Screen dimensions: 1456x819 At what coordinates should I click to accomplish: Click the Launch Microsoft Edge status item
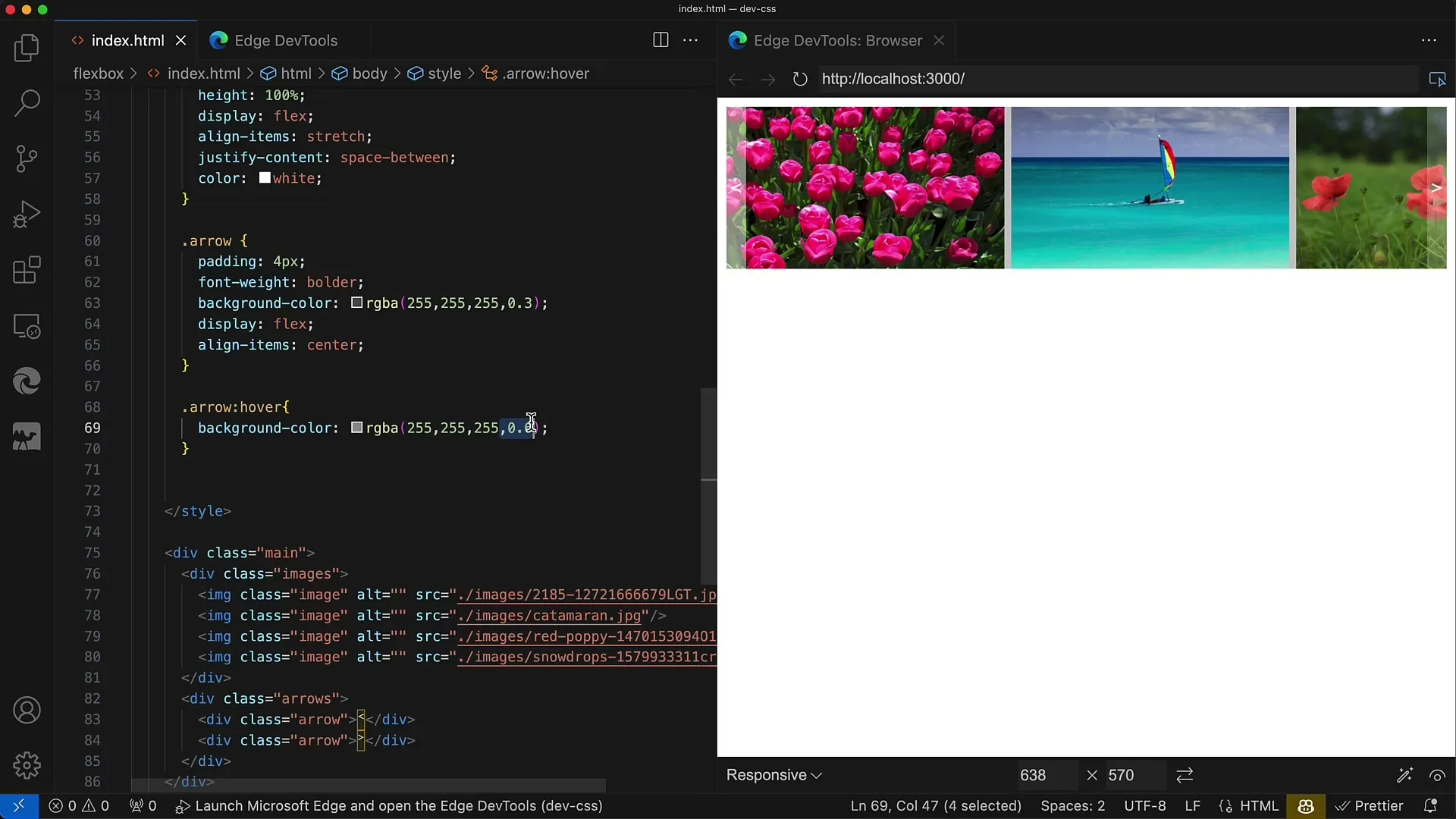point(389,805)
